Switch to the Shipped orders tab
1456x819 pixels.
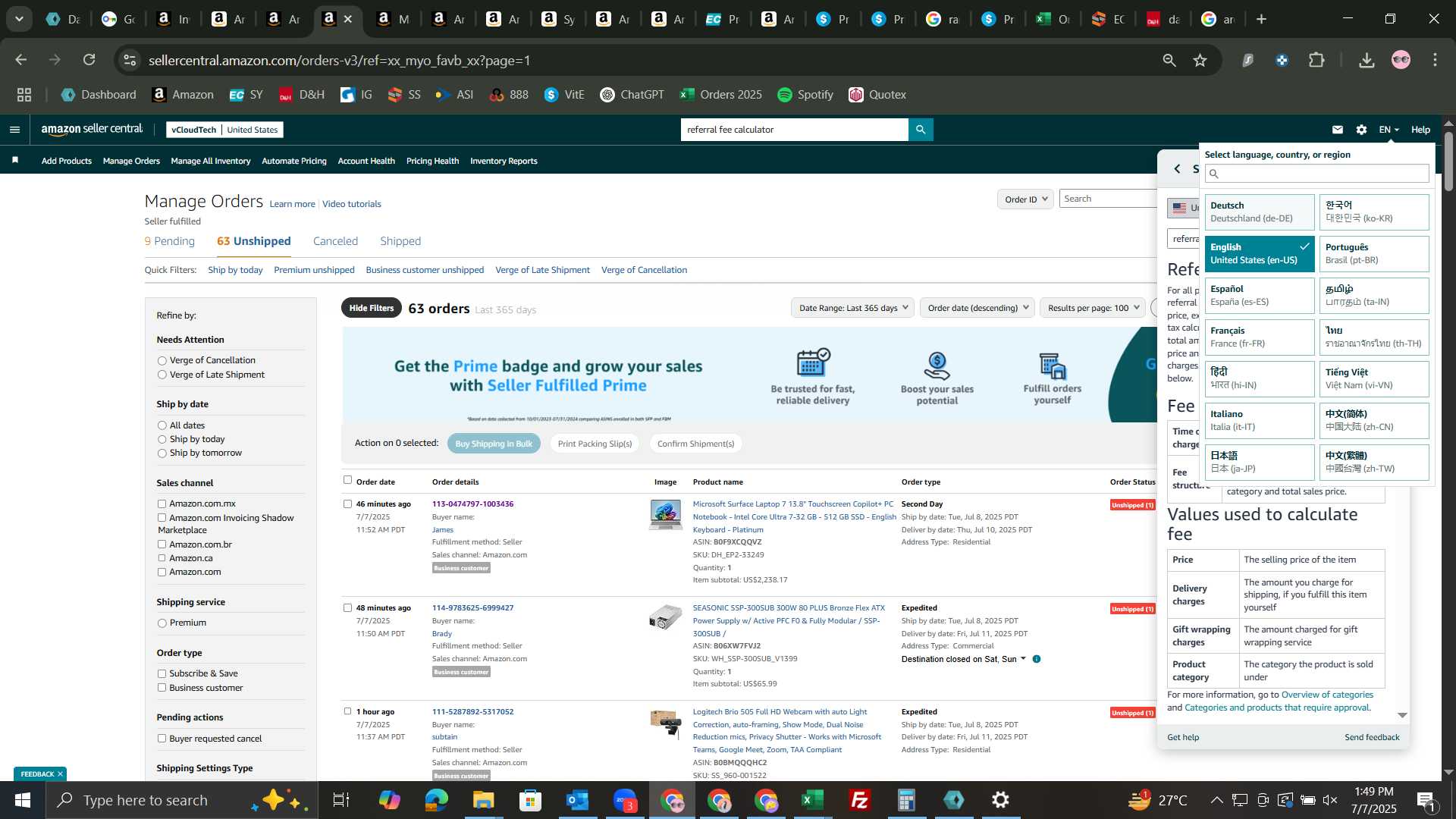(400, 241)
